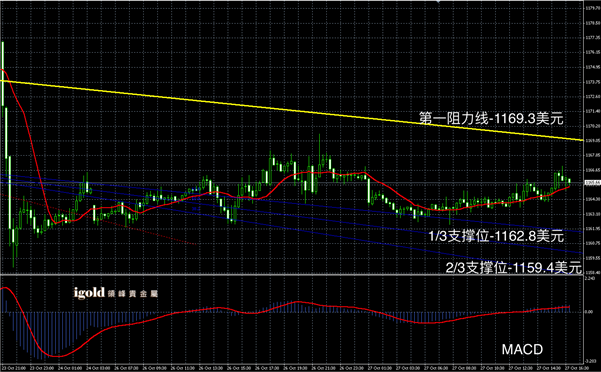The image size is (601, 372).
Task: Select the yellow resistance trend line
Action: click(291, 110)
